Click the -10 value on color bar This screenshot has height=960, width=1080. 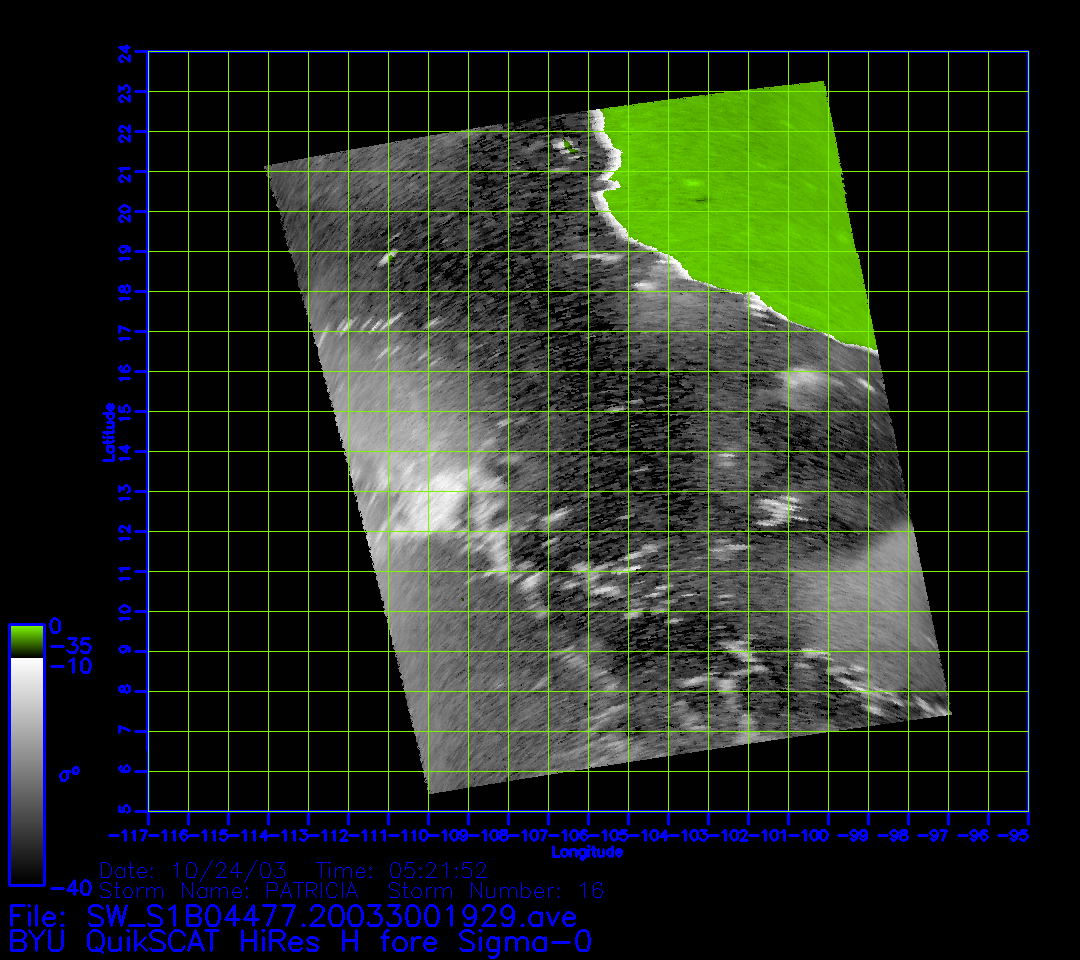(x=70, y=665)
